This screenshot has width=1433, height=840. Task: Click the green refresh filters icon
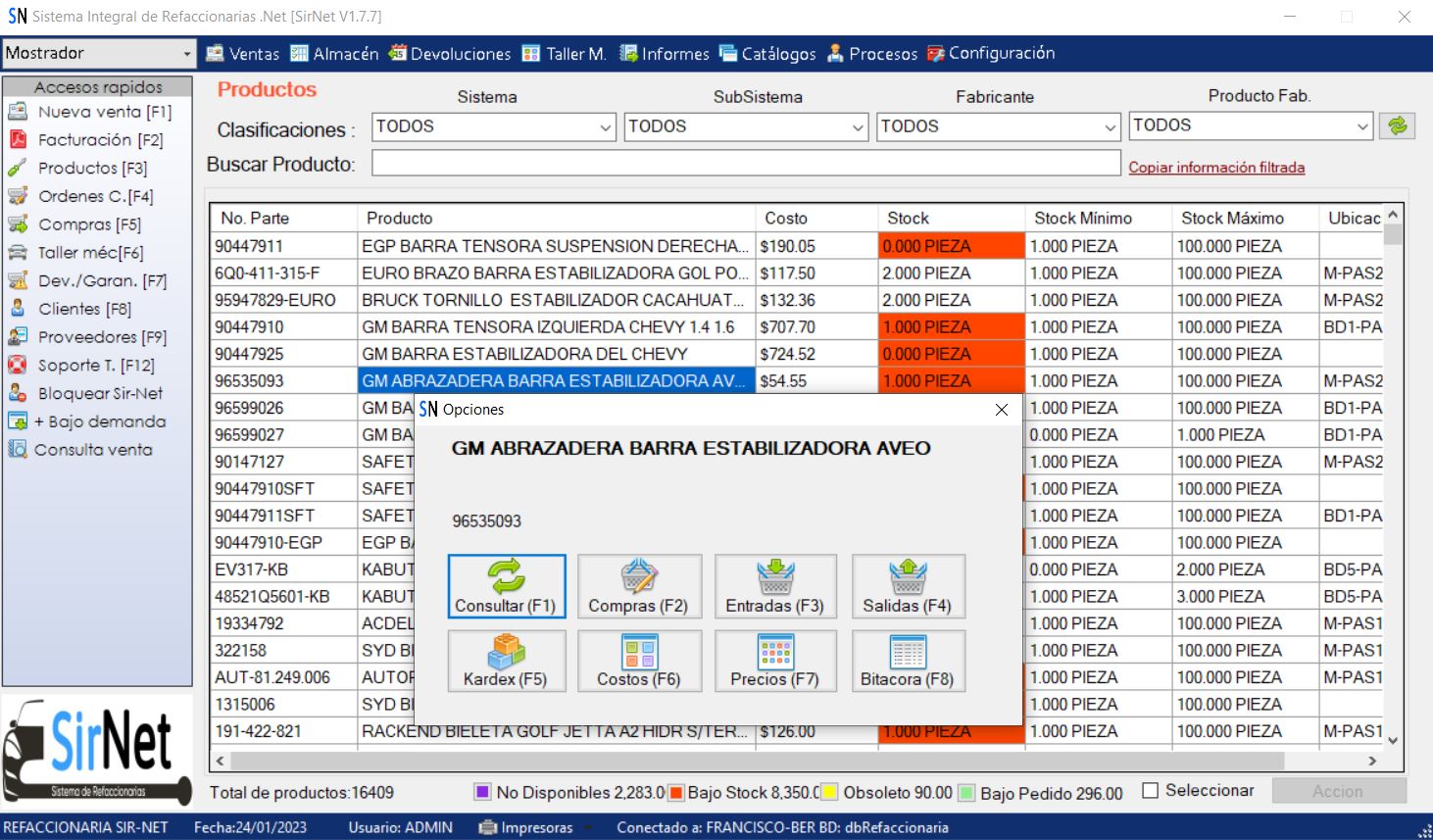[x=1397, y=125]
